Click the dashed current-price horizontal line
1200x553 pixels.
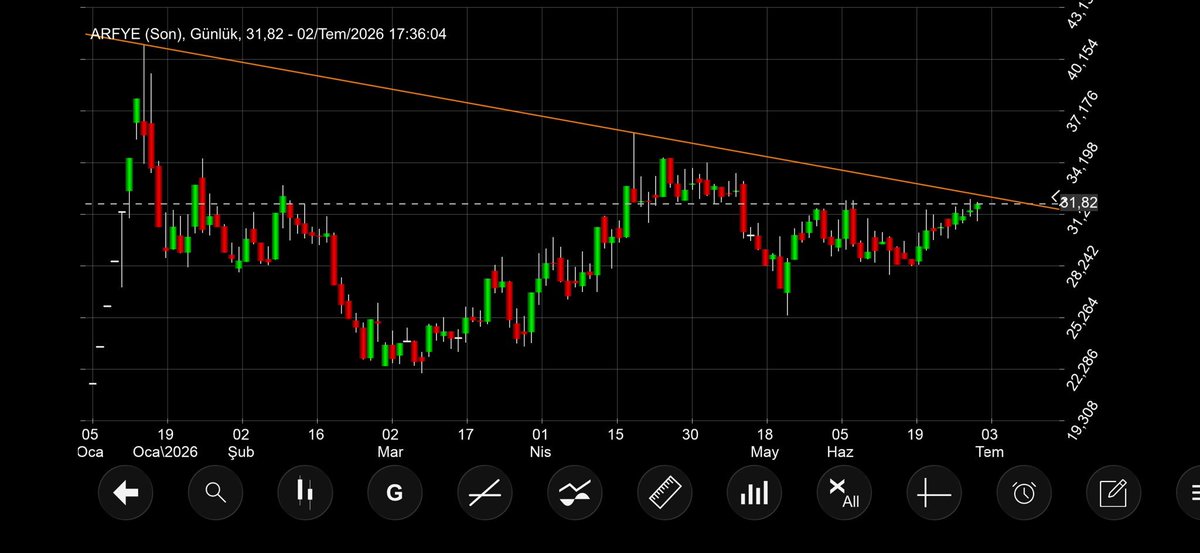pyautogui.click(x=570, y=204)
